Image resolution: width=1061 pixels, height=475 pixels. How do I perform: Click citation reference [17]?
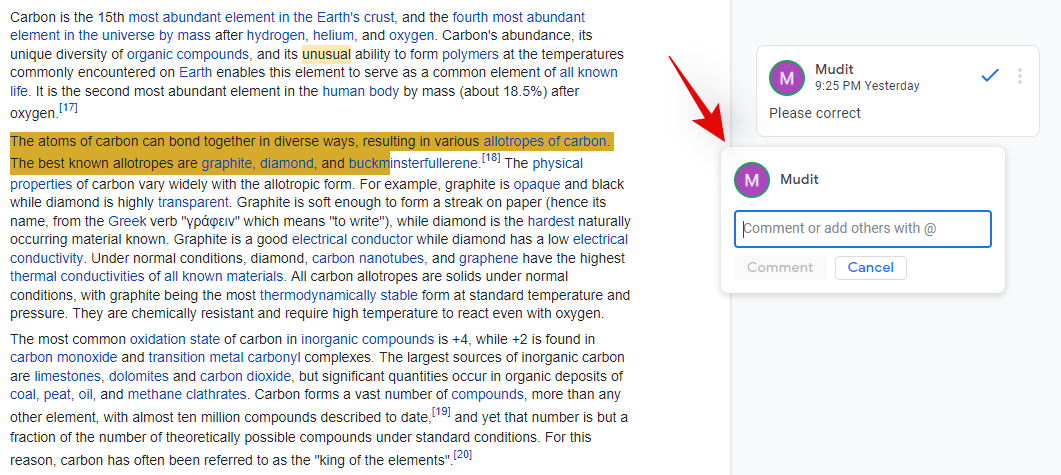(68, 107)
